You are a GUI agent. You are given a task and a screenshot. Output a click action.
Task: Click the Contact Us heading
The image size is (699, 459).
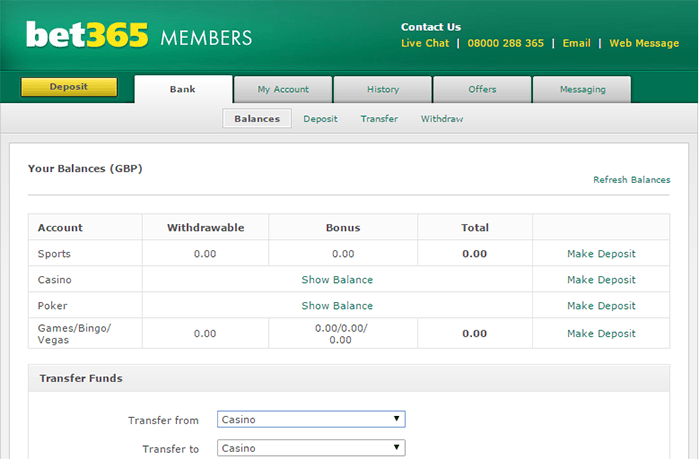(431, 27)
